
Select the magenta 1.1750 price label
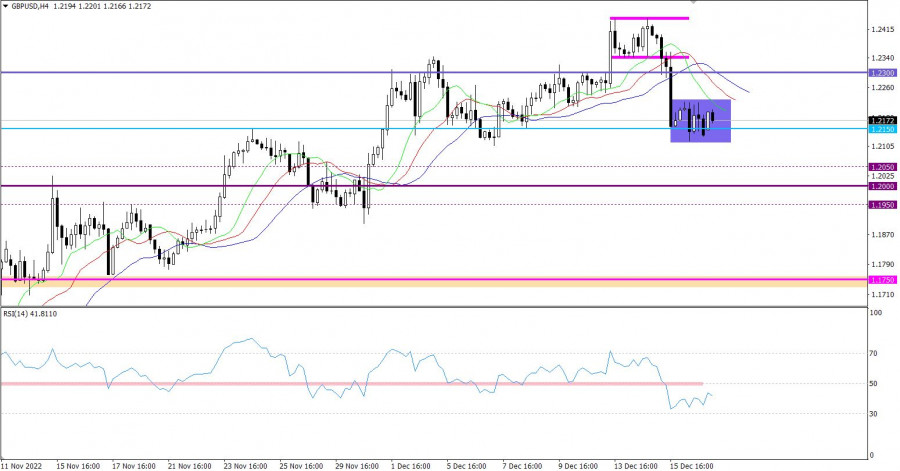point(881,280)
